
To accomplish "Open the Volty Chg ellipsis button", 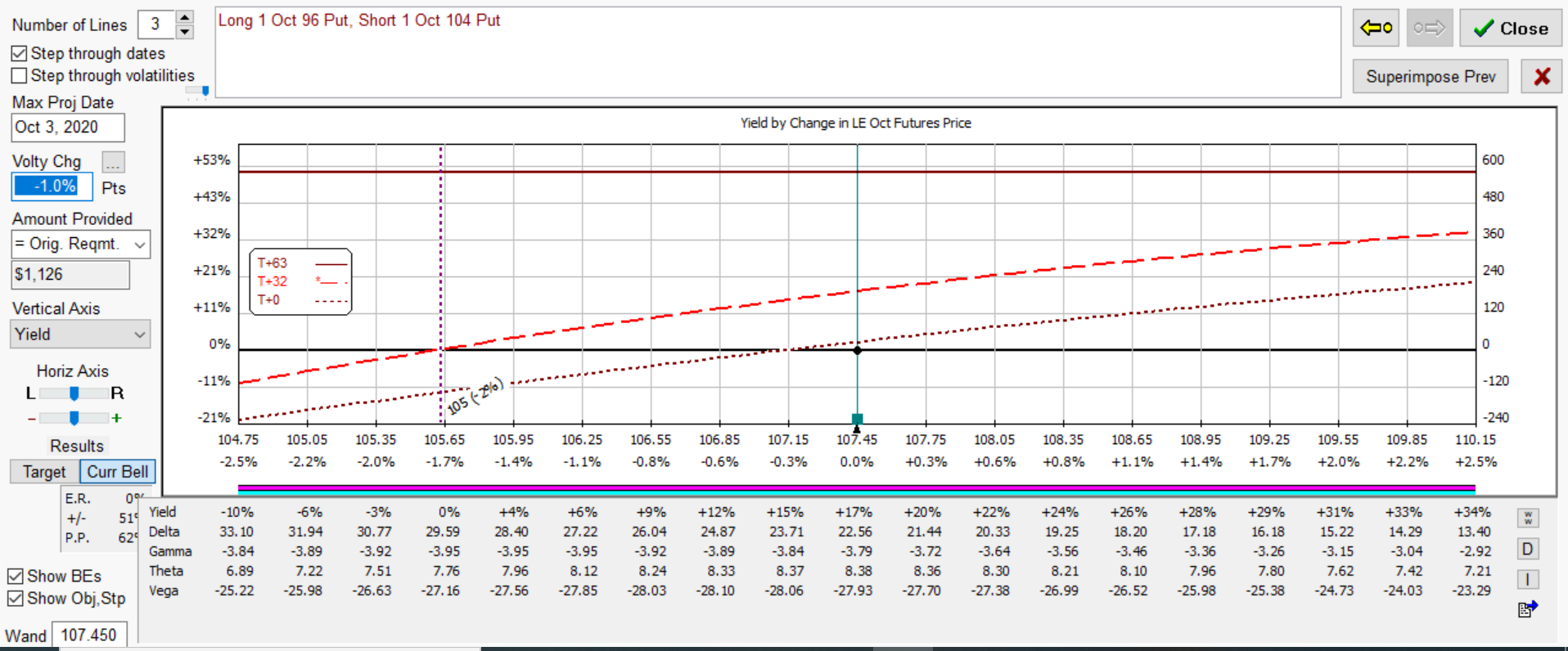I will 113,162.
